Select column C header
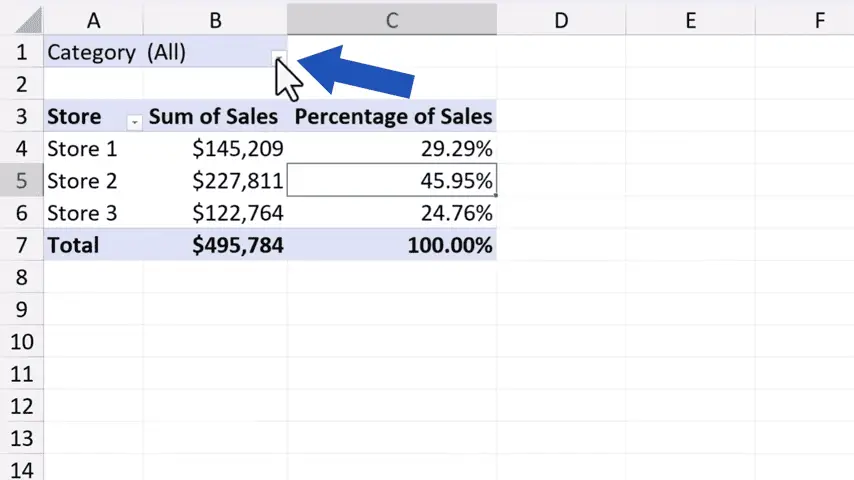The height and width of the screenshot is (480, 854). 392,19
